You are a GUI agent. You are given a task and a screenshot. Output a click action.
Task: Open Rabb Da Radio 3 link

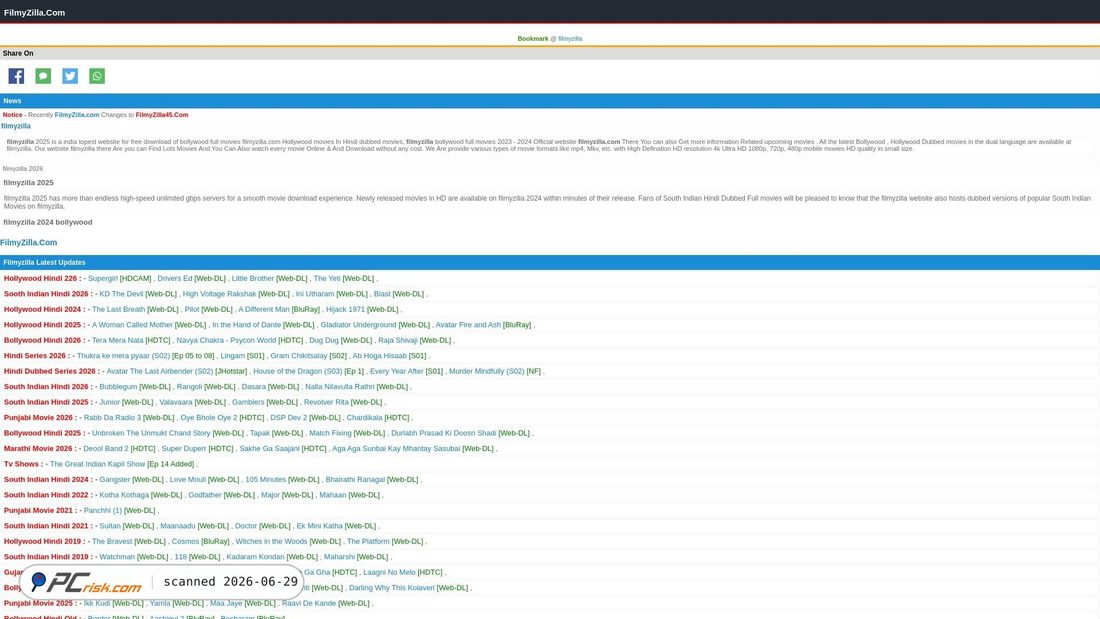tap(112, 418)
